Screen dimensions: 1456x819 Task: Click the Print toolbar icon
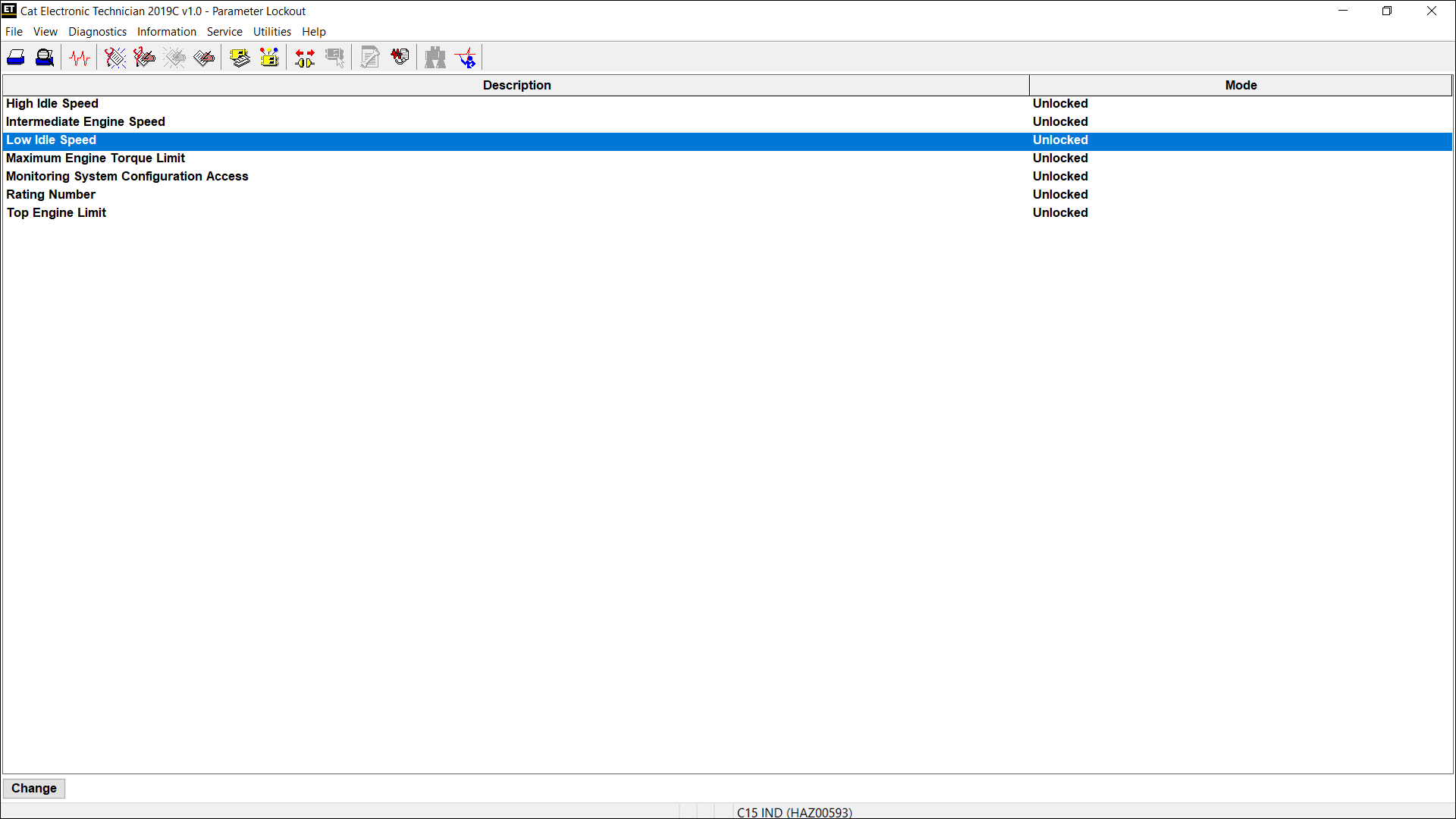[x=16, y=58]
